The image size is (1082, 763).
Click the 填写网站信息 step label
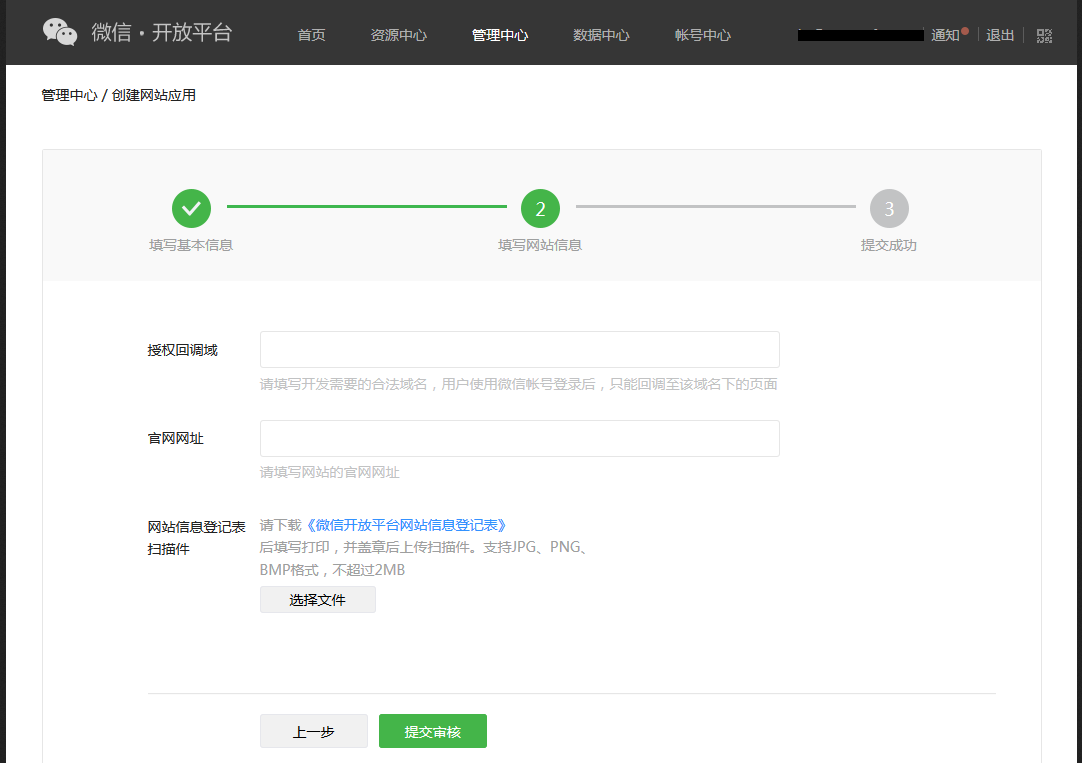[540, 245]
